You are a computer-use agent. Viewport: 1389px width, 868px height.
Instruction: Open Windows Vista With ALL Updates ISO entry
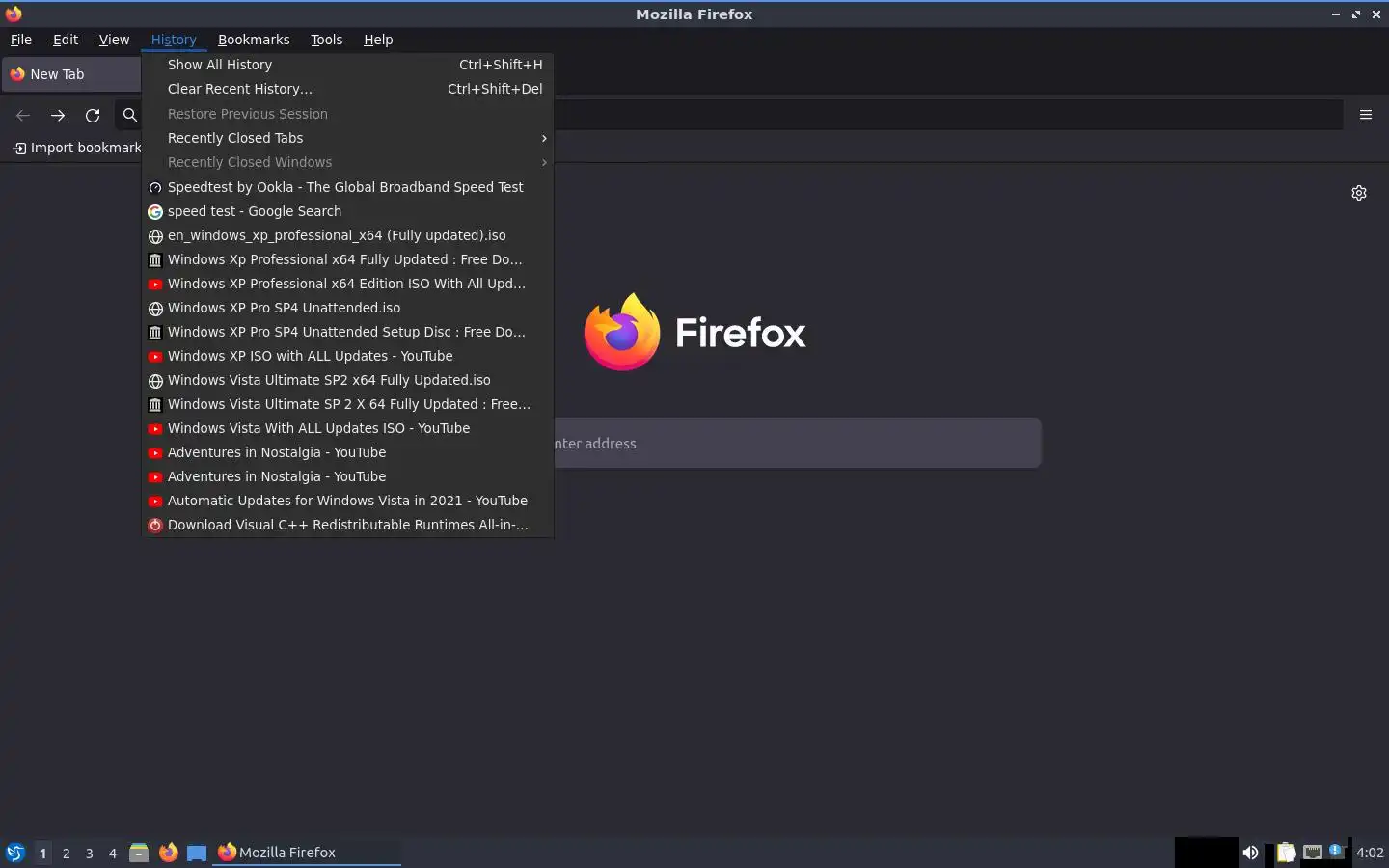[347, 428]
